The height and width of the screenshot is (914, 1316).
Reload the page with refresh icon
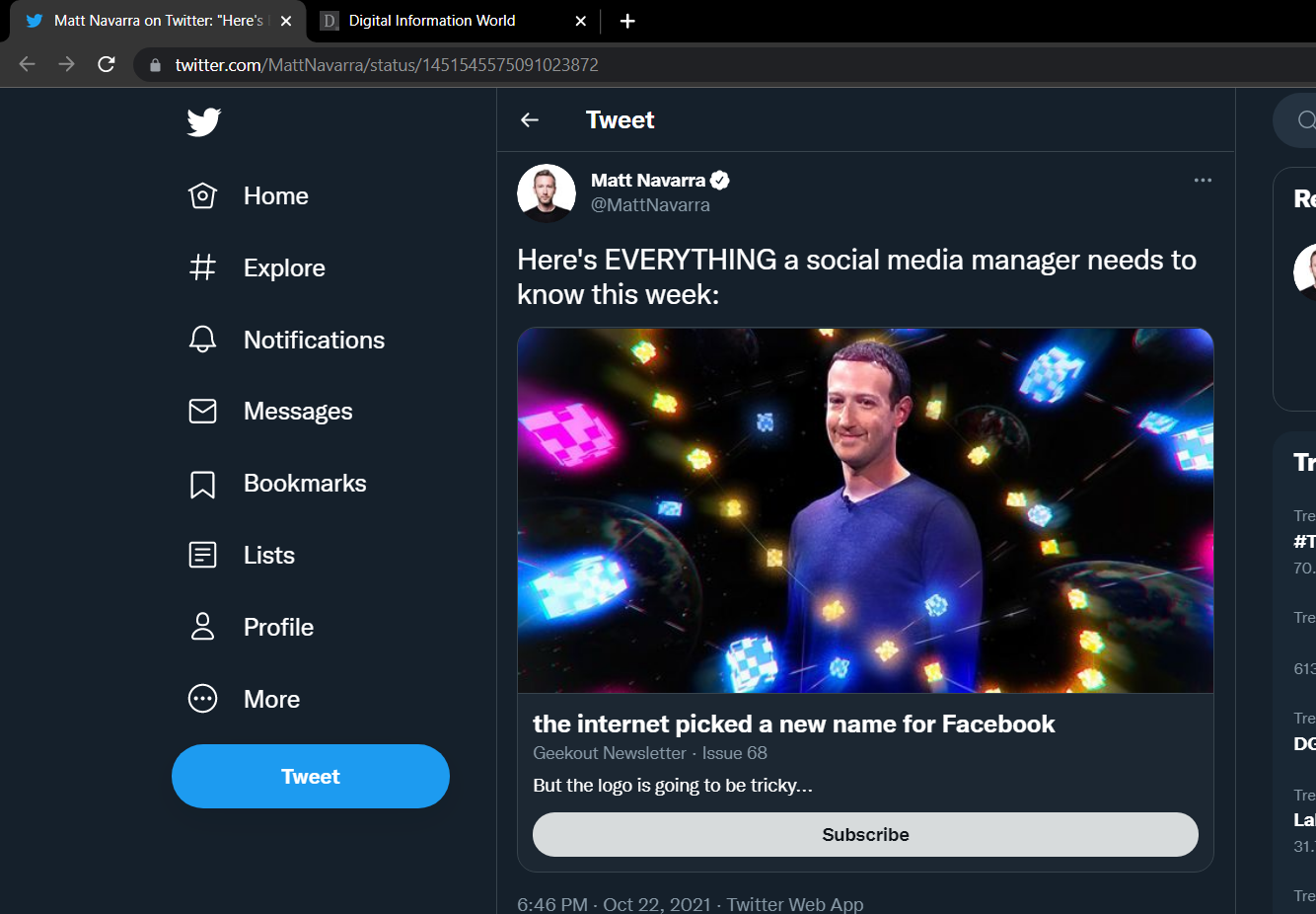coord(107,64)
